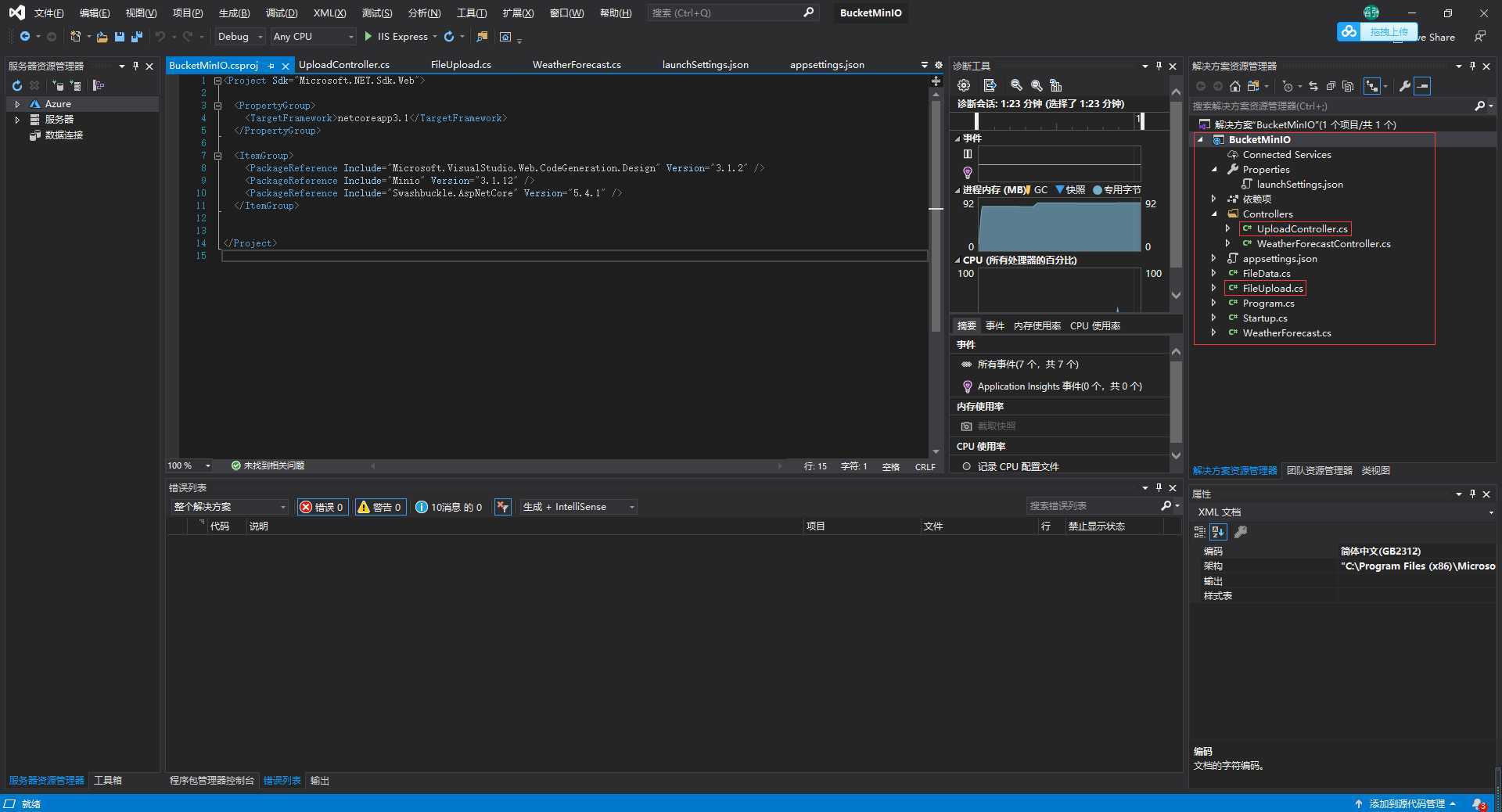The image size is (1502, 812).
Task: Click the Solution Explorer search field
Action: click(1330, 106)
